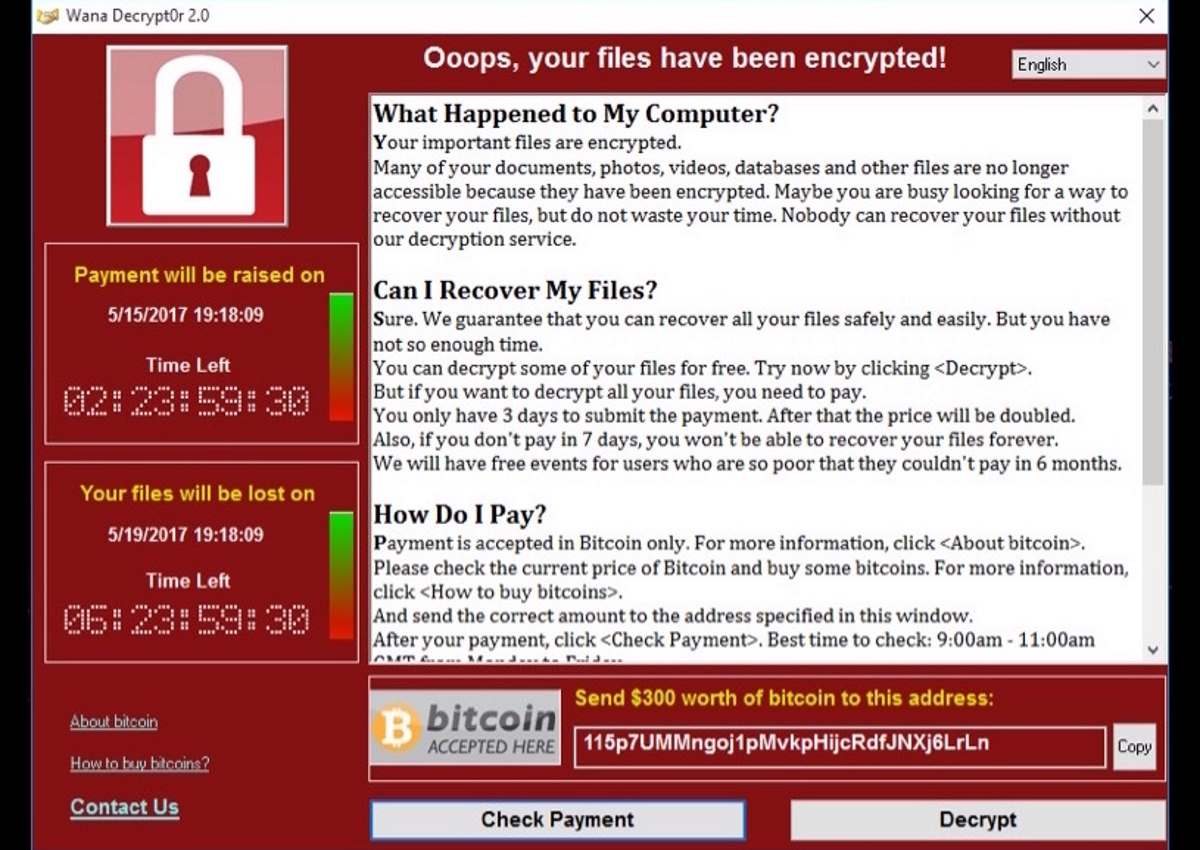1200x850 pixels.
Task: Click the files lost progress bar
Action: tap(341, 575)
